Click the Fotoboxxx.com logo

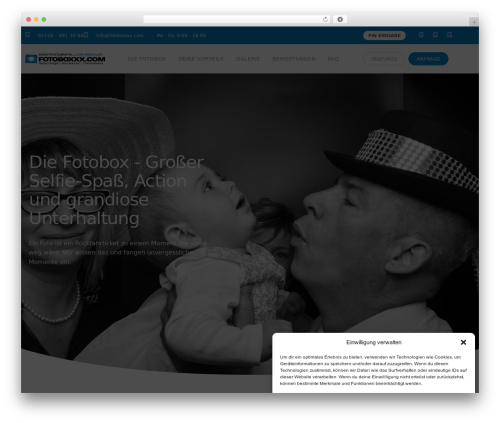click(65, 59)
